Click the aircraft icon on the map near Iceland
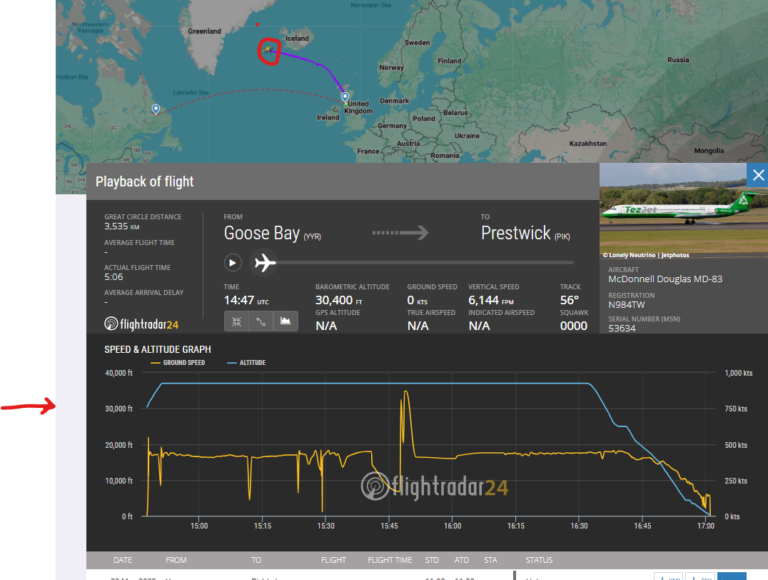This screenshot has width=768, height=580. tap(267, 49)
